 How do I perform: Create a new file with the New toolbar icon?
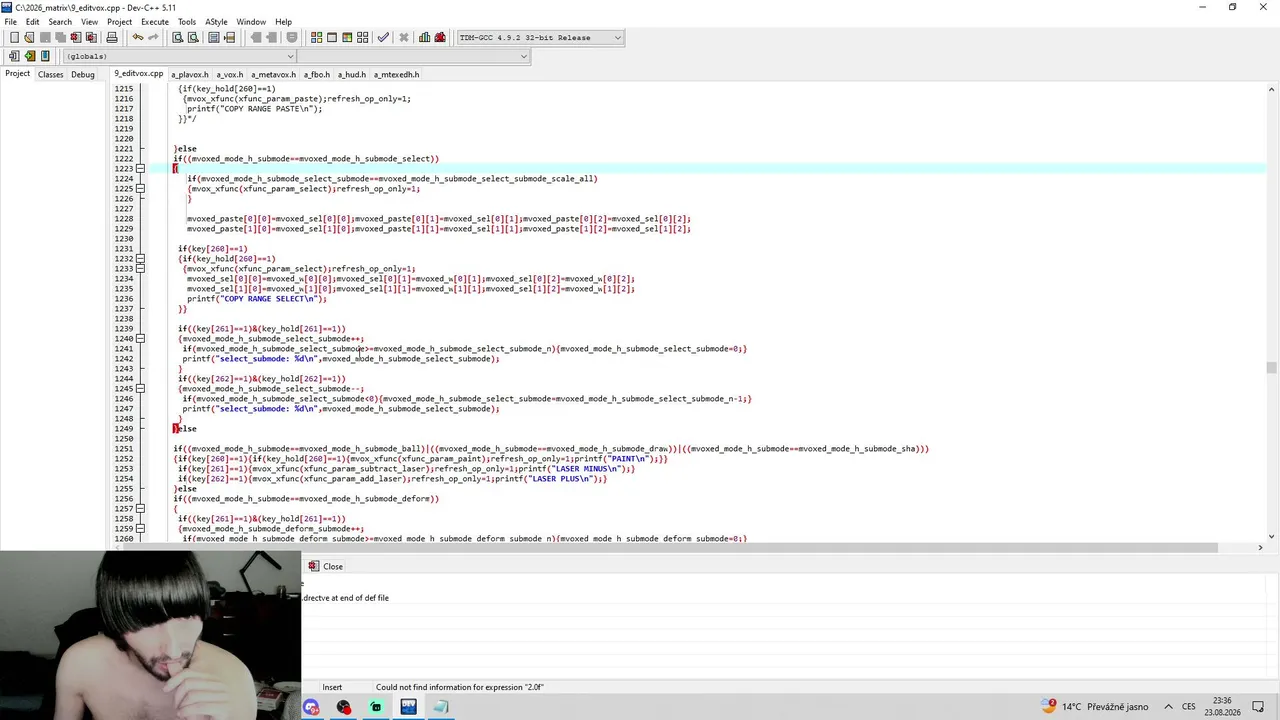14,38
